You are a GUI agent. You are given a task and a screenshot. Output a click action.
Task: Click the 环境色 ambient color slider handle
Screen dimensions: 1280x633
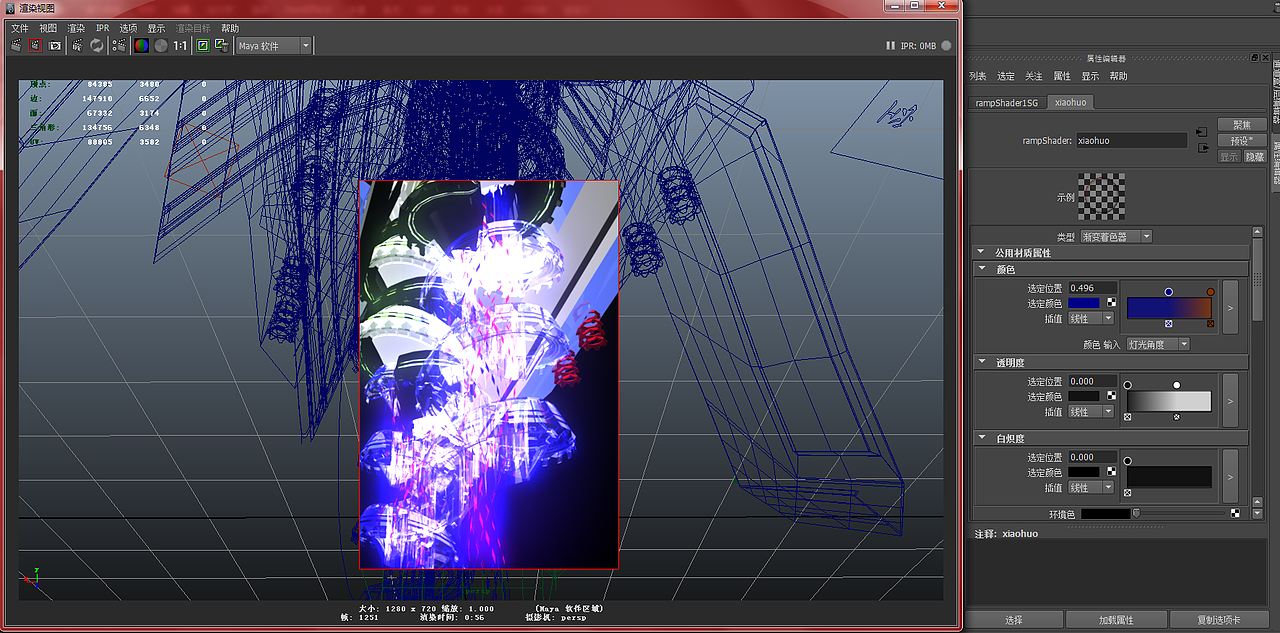1135,513
